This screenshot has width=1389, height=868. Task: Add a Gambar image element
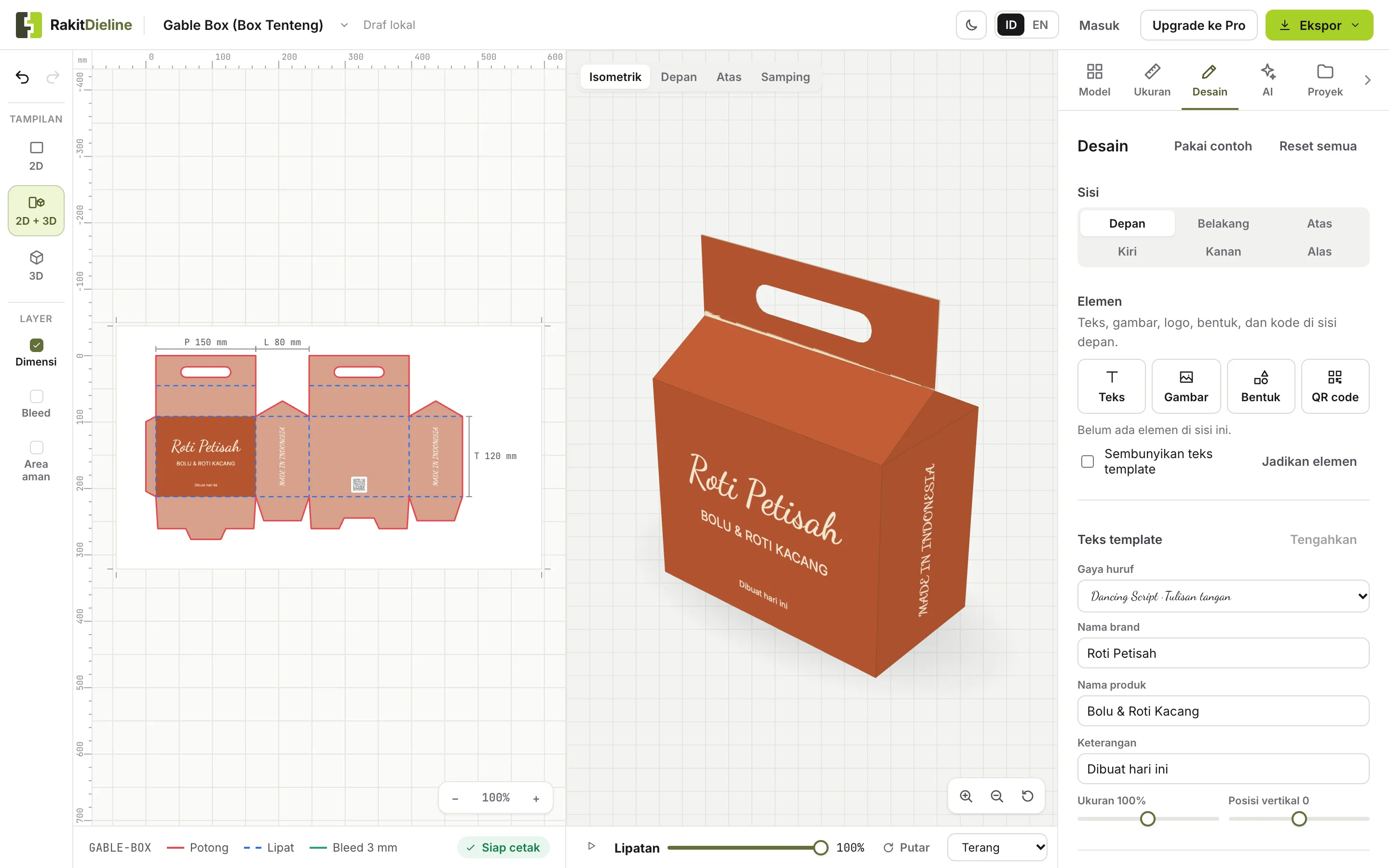click(x=1186, y=386)
